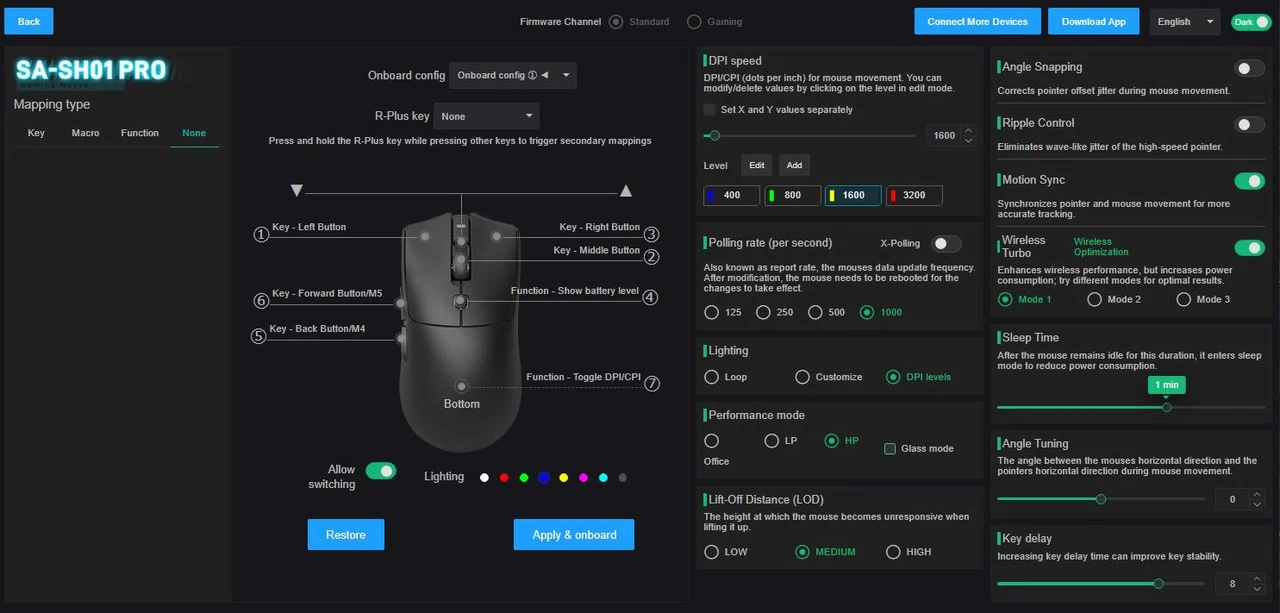Click the circled number 2 Middle Button marker
The width and height of the screenshot is (1280, 613).
(x=651, y=257)
